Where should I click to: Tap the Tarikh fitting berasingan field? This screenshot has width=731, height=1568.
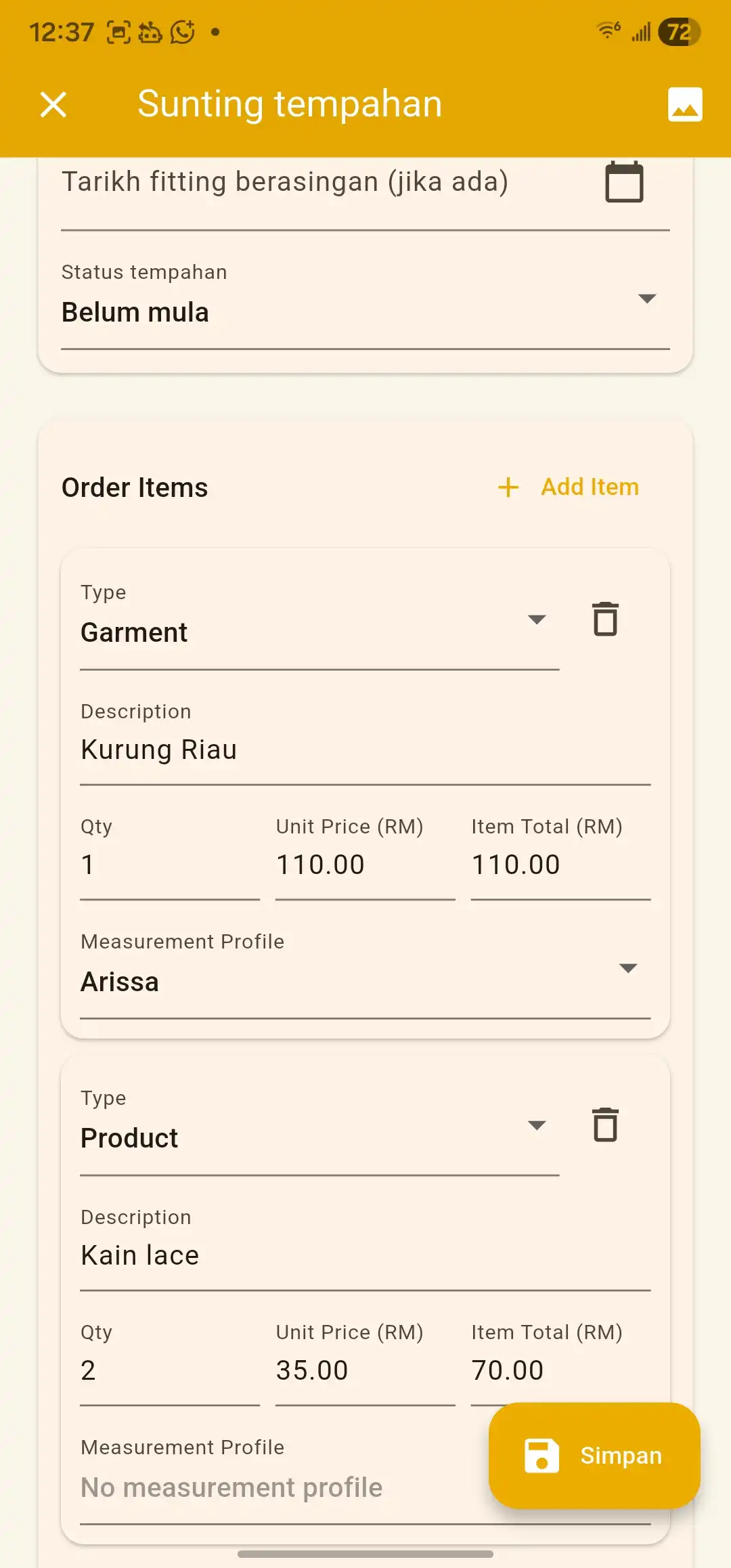pyautogui.click(x=325, y=182)
